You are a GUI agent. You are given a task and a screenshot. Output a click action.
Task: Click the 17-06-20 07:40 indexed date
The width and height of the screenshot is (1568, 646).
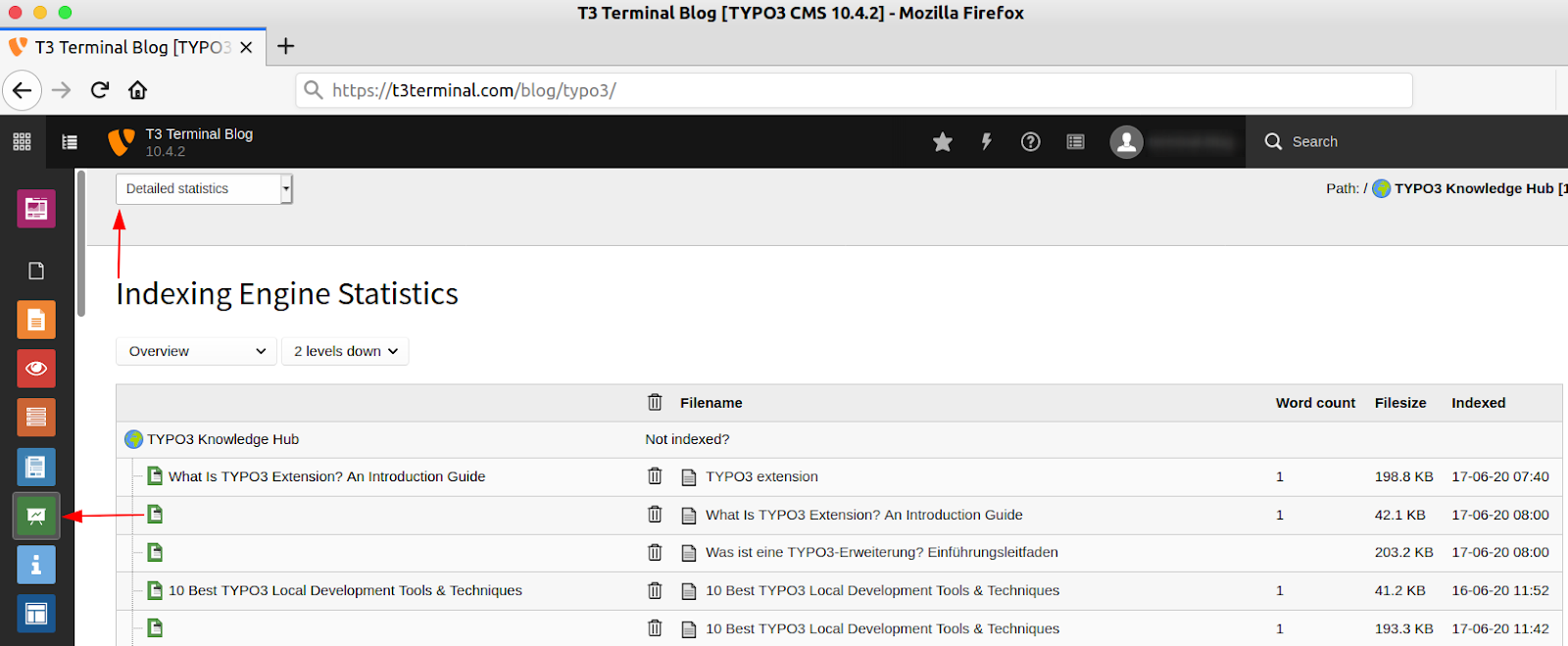pyautogui.click(x=1500, y=476)
